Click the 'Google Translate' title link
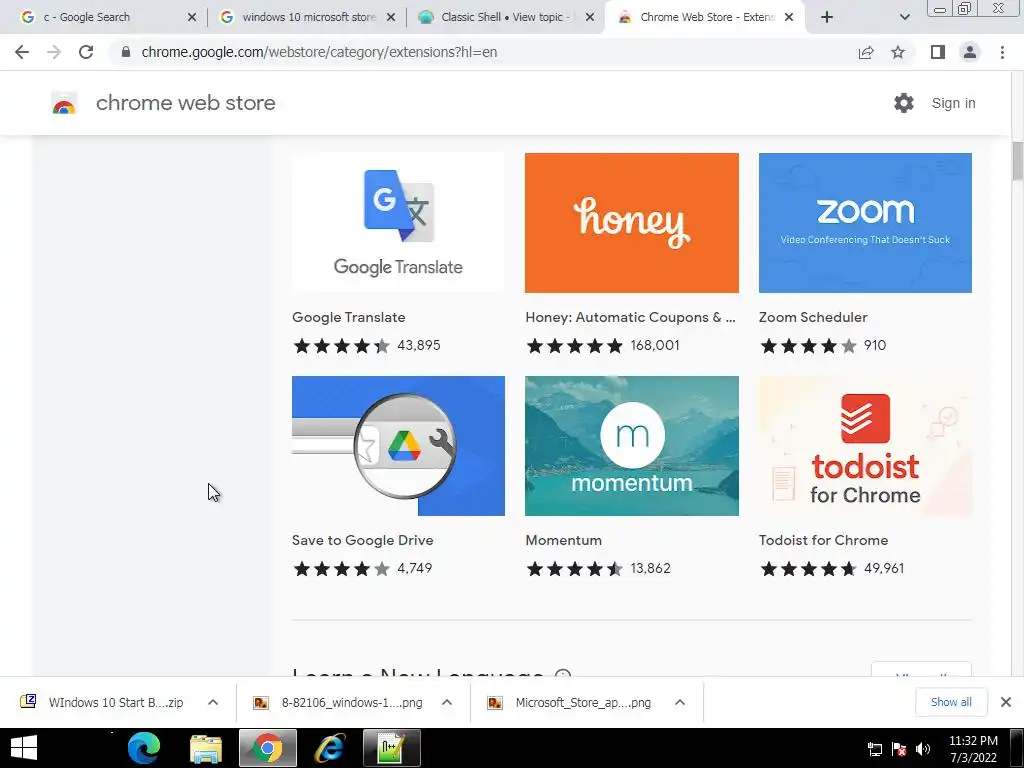This screenshot has width=1024, height=768. [x=349, y=317]
